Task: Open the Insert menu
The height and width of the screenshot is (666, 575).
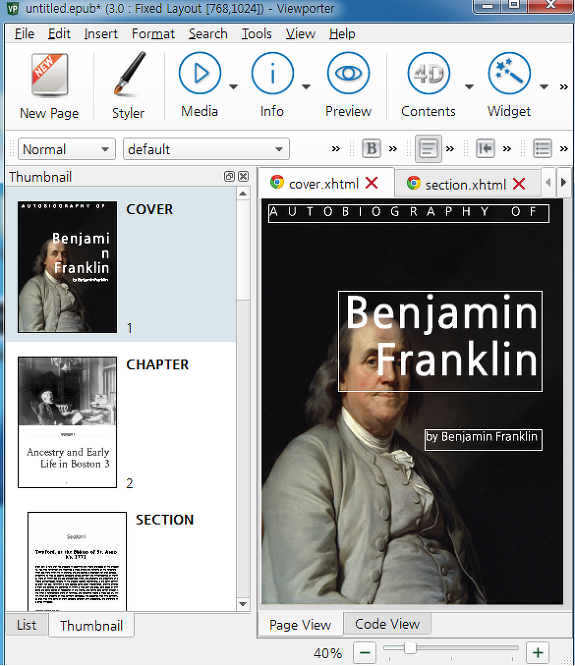Action: coord(101,34)
